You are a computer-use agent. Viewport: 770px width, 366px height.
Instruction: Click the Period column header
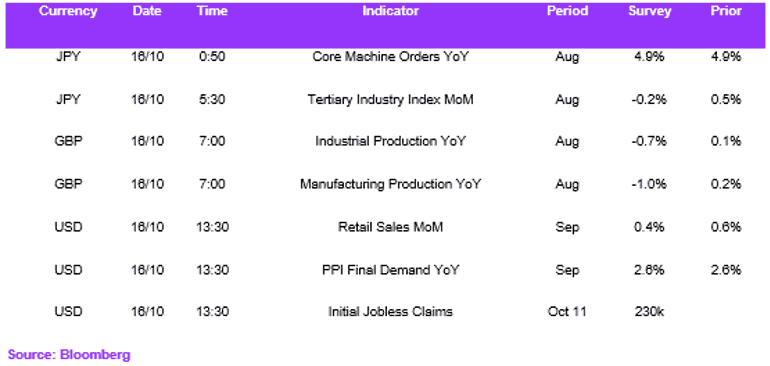point(568,11)
